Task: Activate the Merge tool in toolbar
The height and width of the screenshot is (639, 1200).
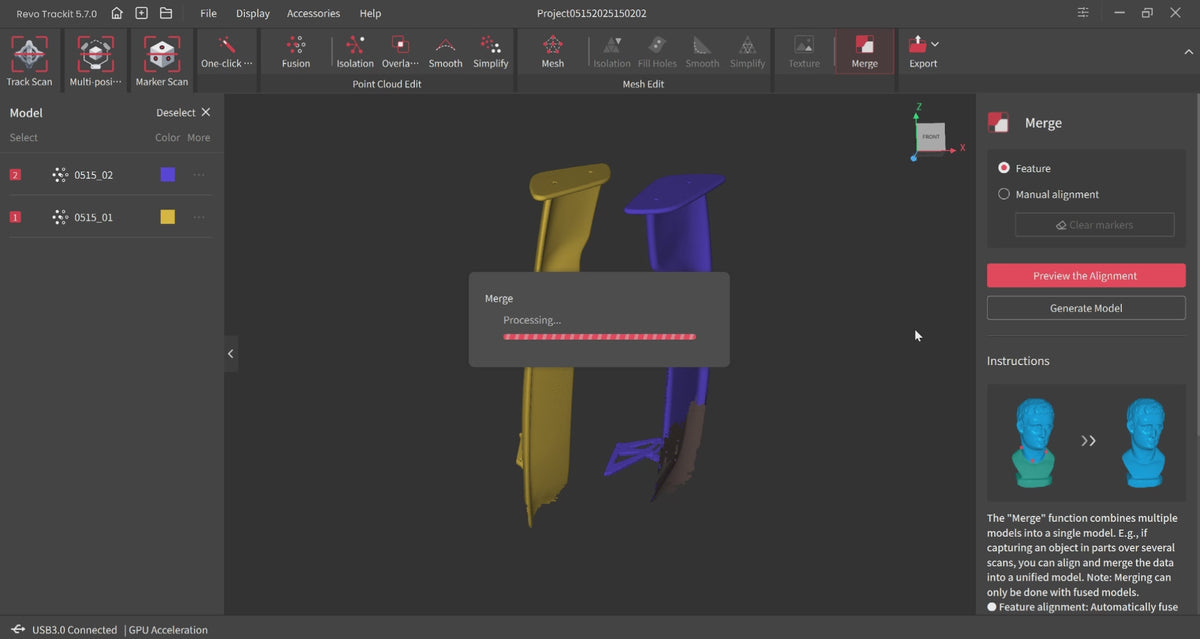Action: tap(864, 47)
